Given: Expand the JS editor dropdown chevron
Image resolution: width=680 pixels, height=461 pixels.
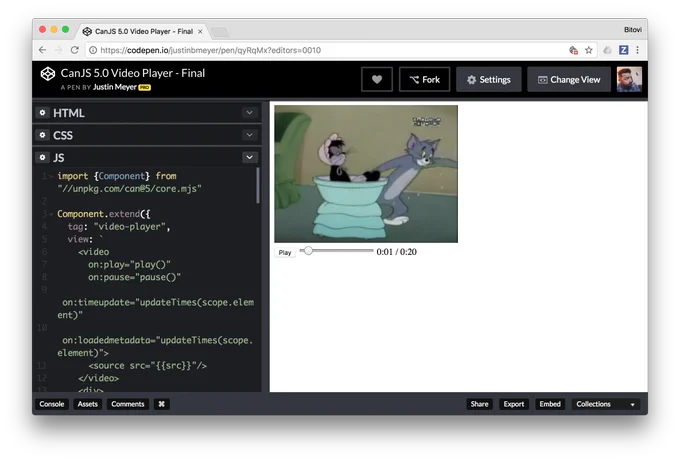Looking at the screenshot, I should [249, 157].
